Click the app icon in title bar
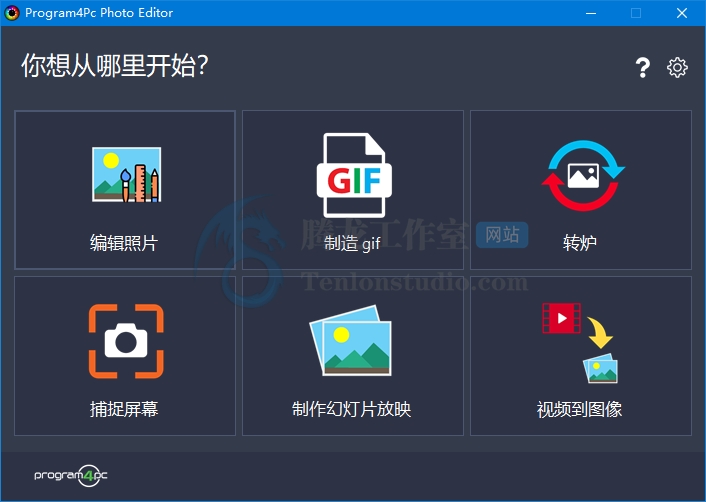Image resolution: width=706 pixels, height=502 pixels. click(12, 13)
